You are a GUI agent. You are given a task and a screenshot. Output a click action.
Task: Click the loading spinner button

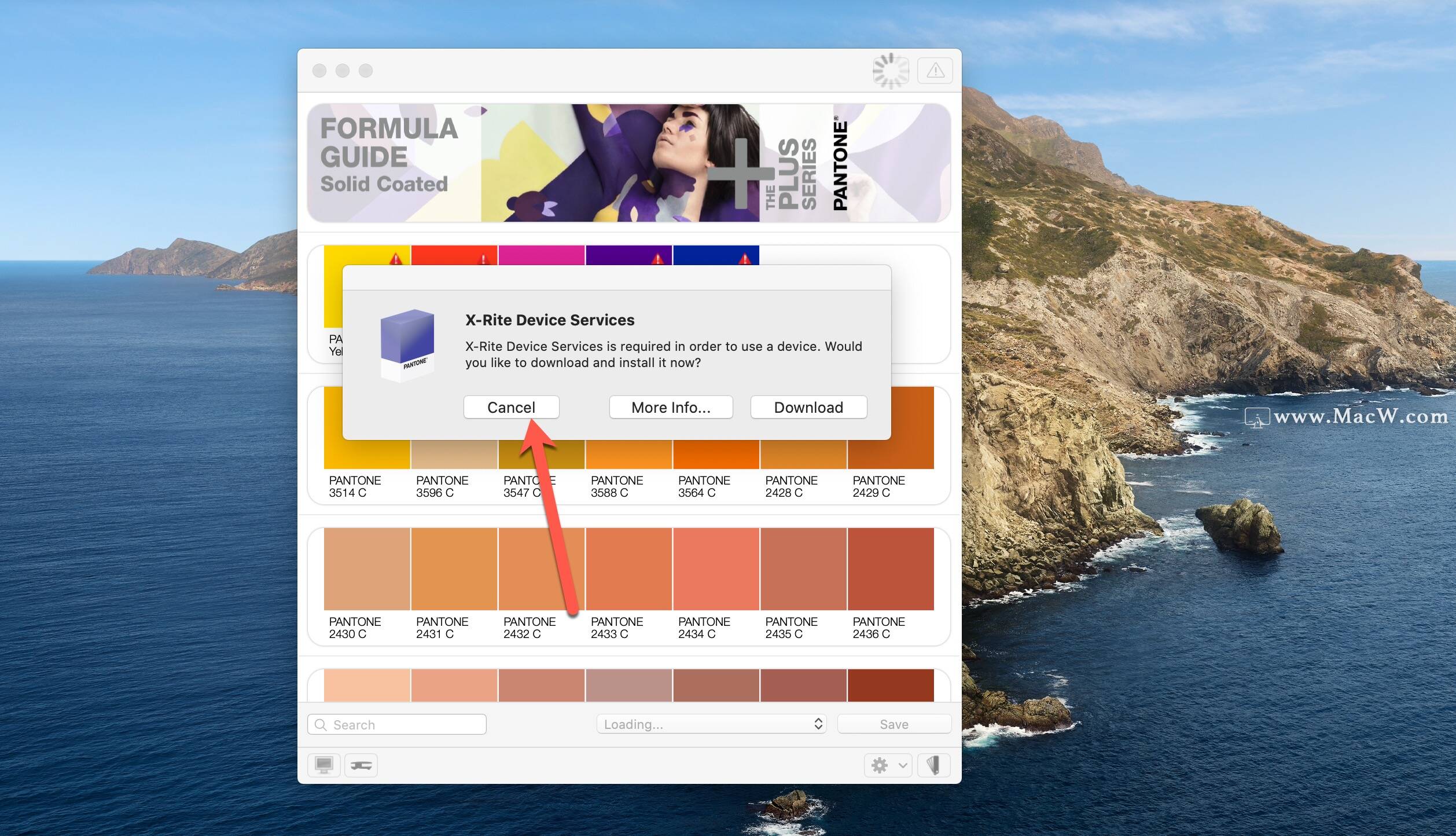tap(890, 71)
